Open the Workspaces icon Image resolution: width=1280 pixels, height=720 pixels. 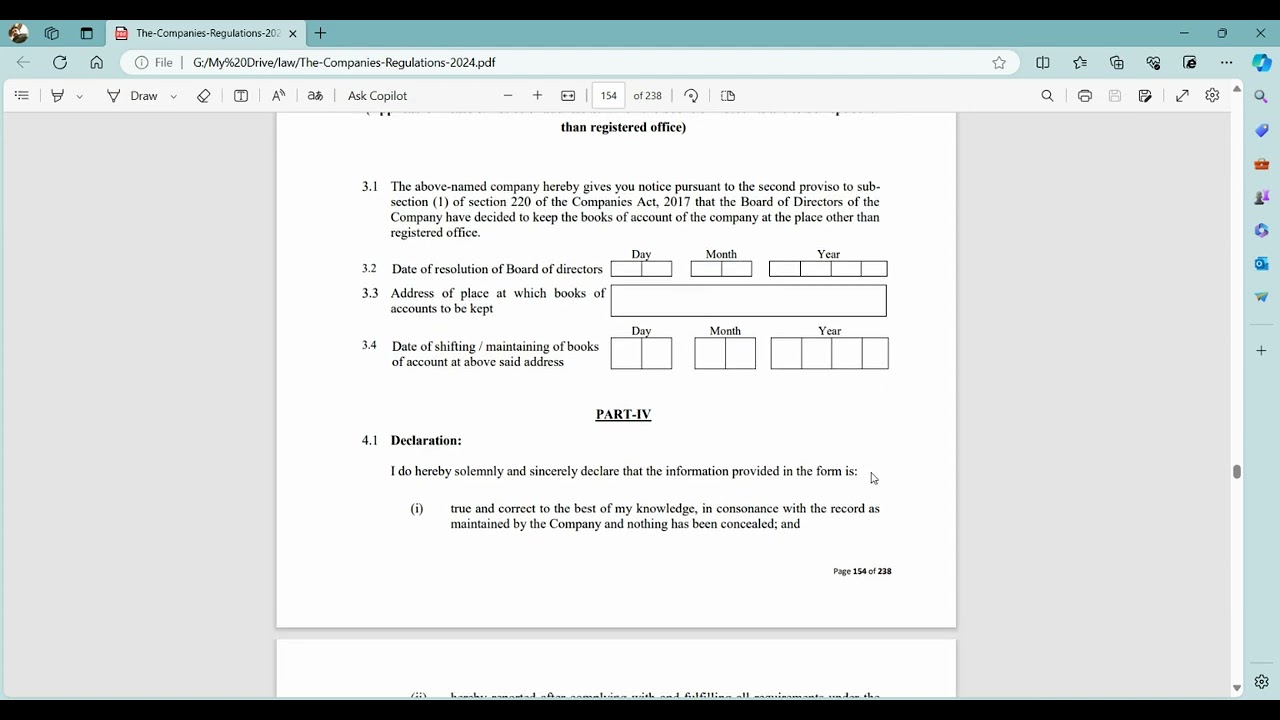point(52,33)
